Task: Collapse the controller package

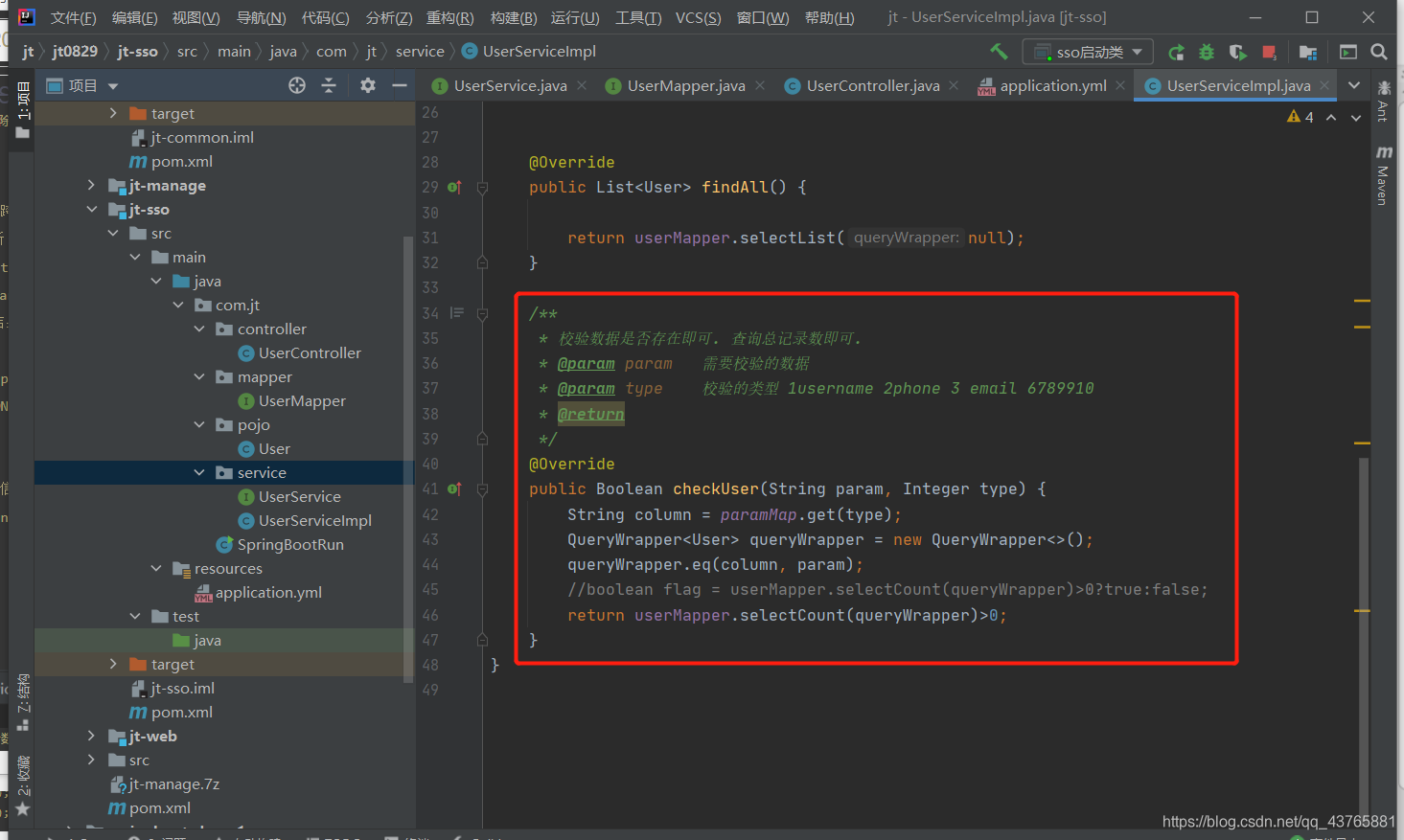Action: (199, 329)
